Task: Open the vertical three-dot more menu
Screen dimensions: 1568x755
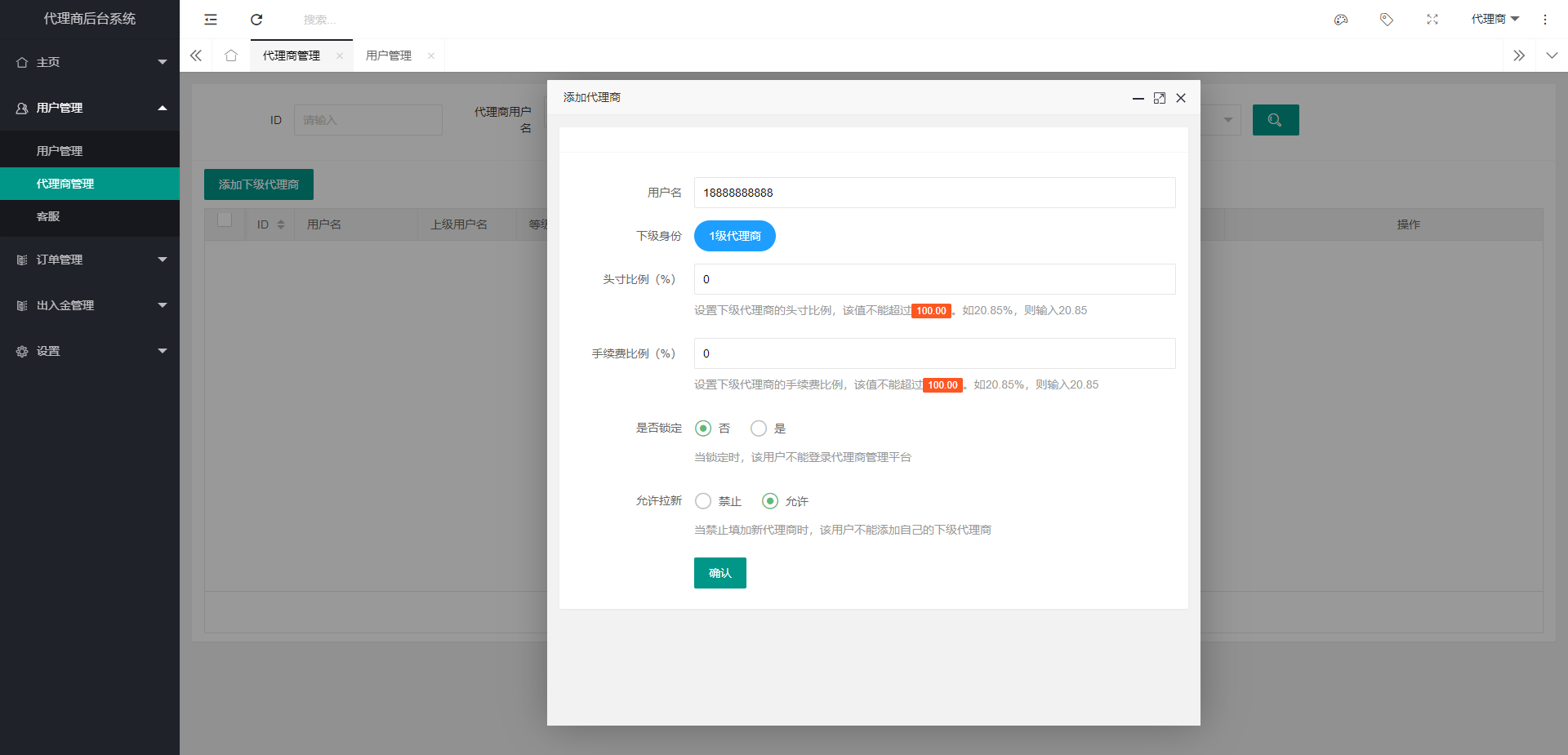Action: 1545,20
